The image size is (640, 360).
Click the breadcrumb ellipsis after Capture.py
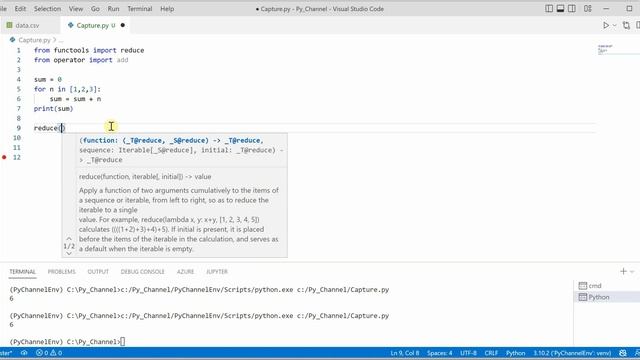pos(61,40)
